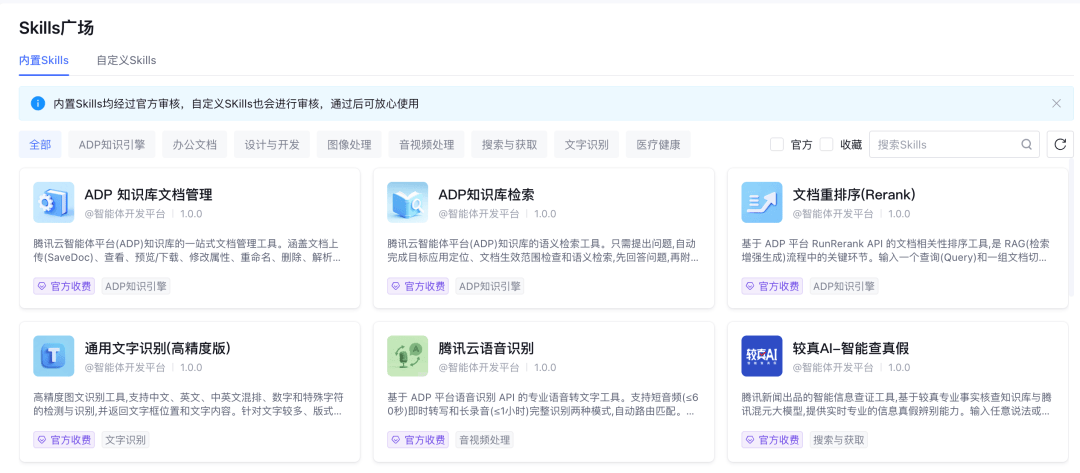Enable the 官方 checkbox filter
1080x473 pixels.
pyautogui.click(x=777, y=145)
